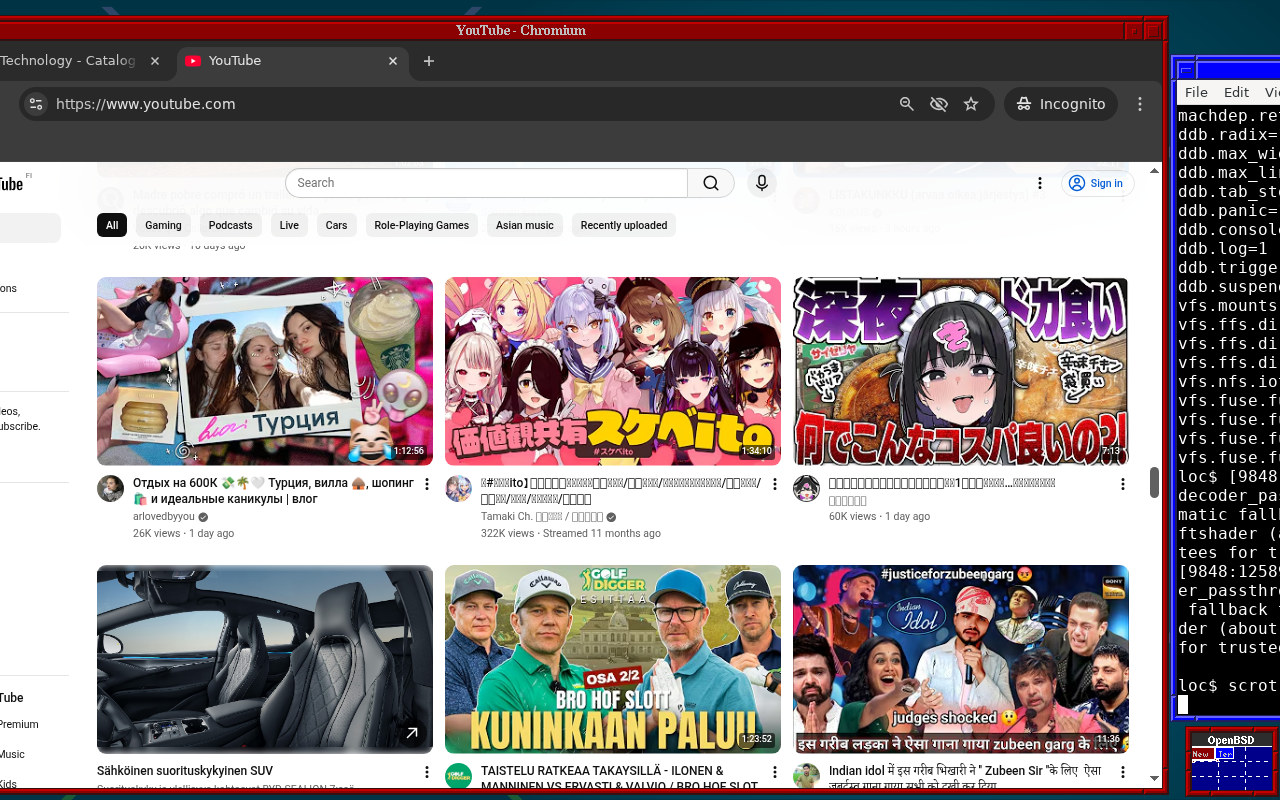The height and width of the screenshot is (800, 1280).
Task: Open YouTube settings three-dot menu
Action: 1040,183
